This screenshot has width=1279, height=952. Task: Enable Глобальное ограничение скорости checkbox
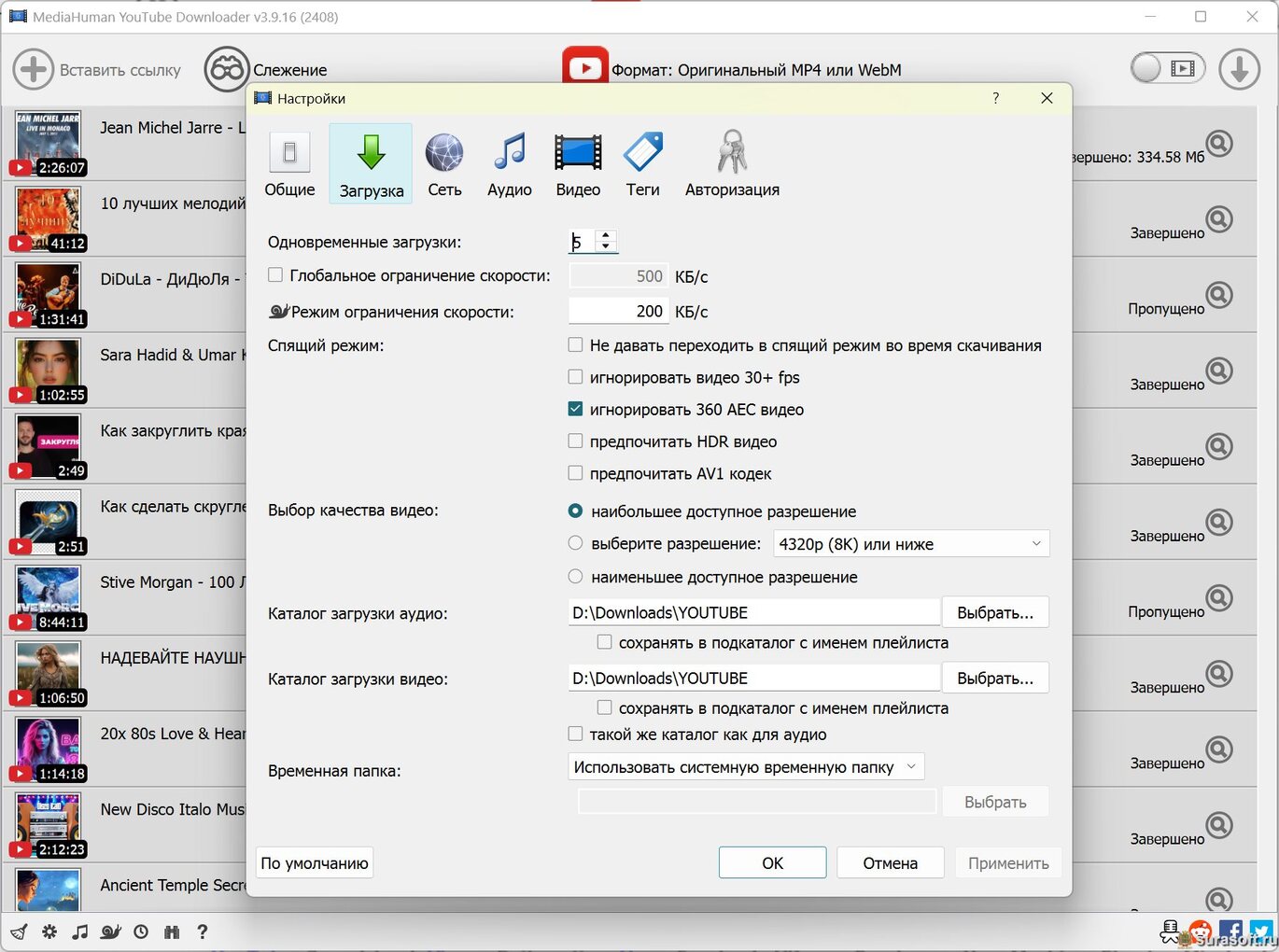(275, 275)
